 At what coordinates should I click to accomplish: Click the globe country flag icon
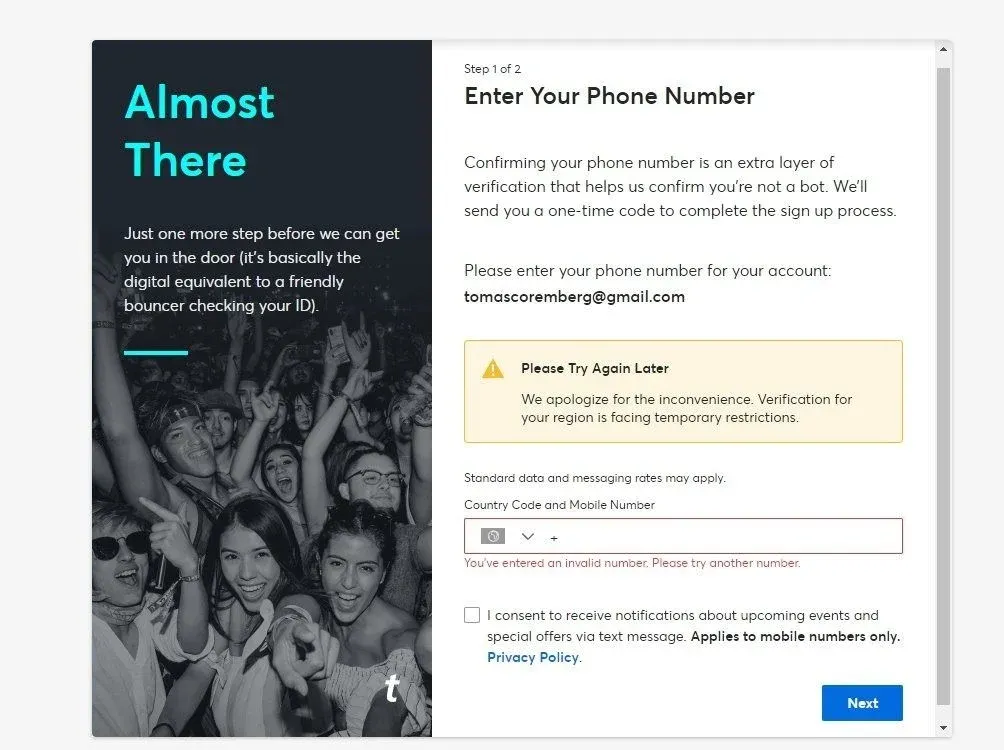[492, 536]
